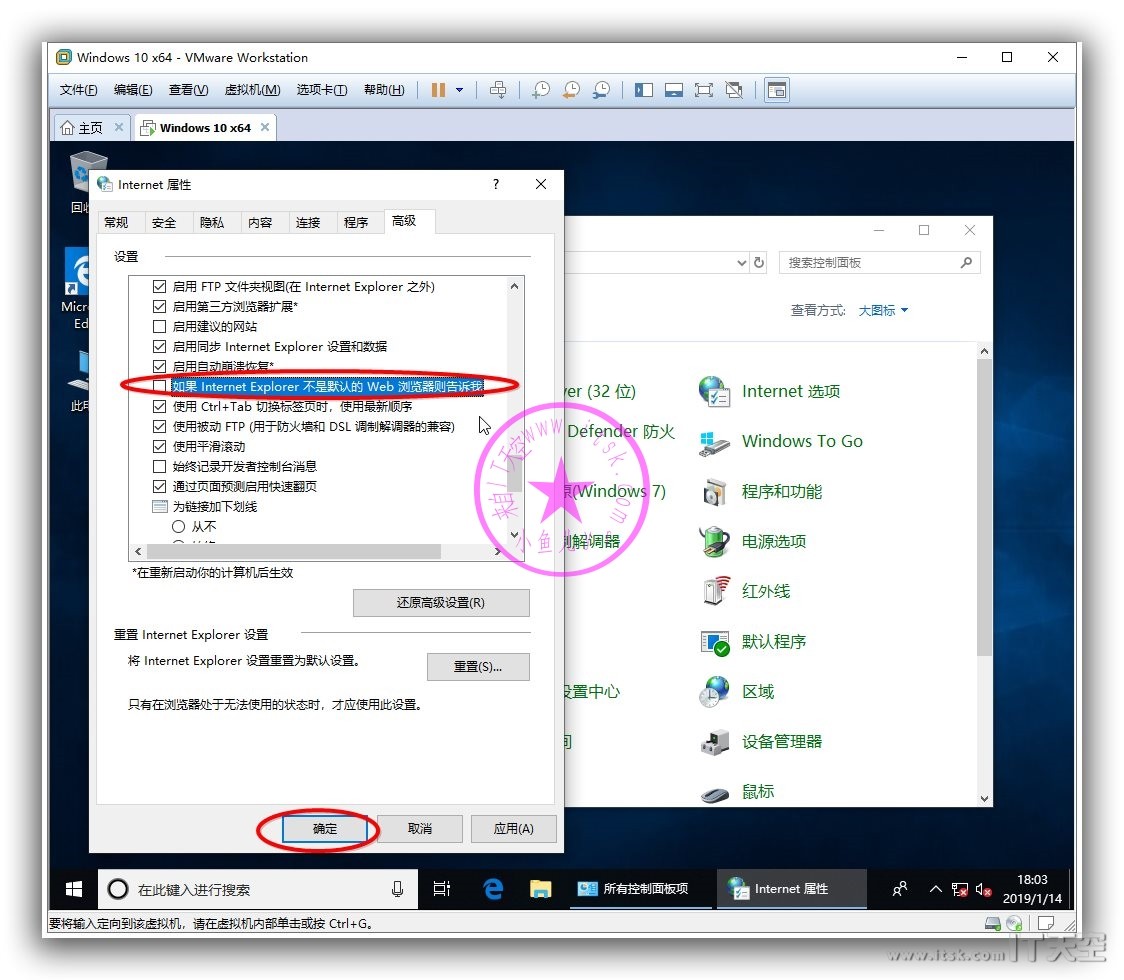Open 程序和功能 in Control Panel
This screenshot has height=980, width=1124.
pyautogui.click(x=761, y=492)
